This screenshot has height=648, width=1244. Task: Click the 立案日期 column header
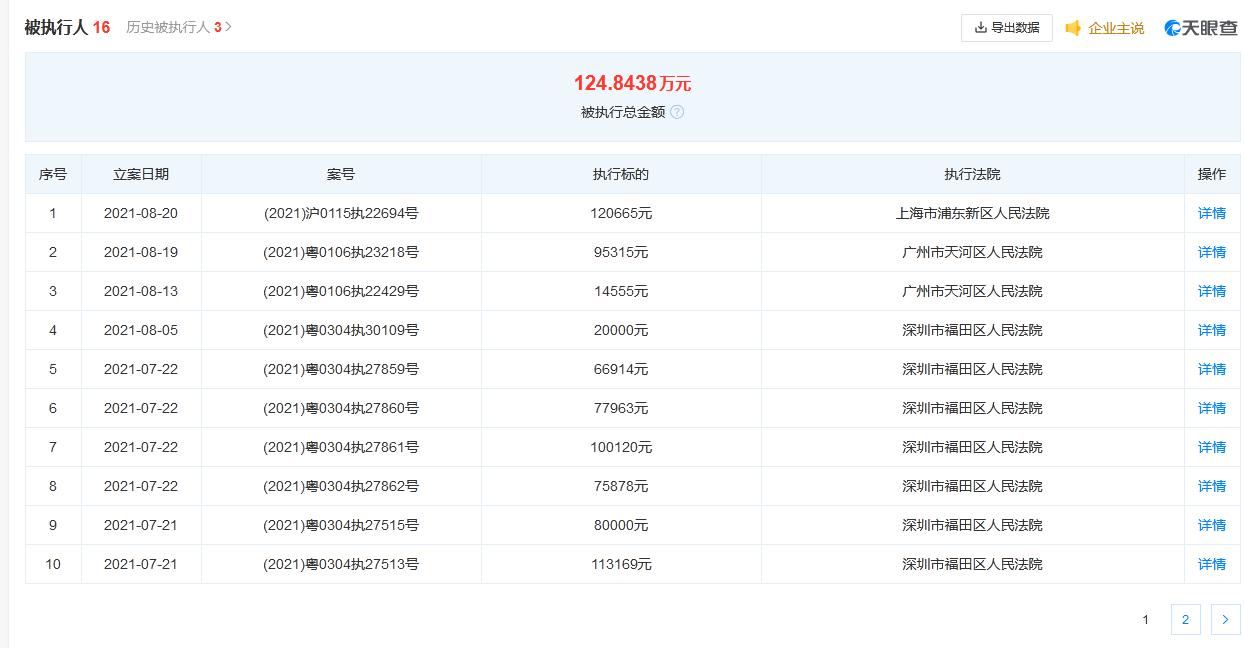pyautogui.click(x=141, y=174)
